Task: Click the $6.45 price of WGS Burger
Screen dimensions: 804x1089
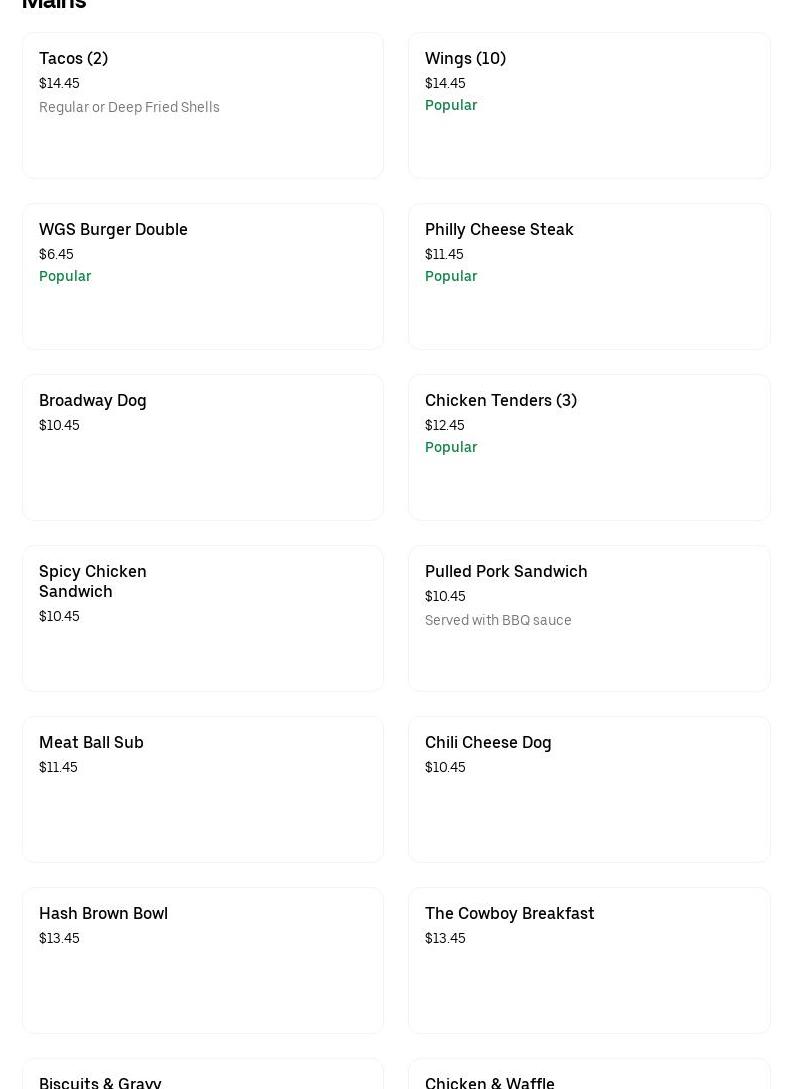Action: 56,254
